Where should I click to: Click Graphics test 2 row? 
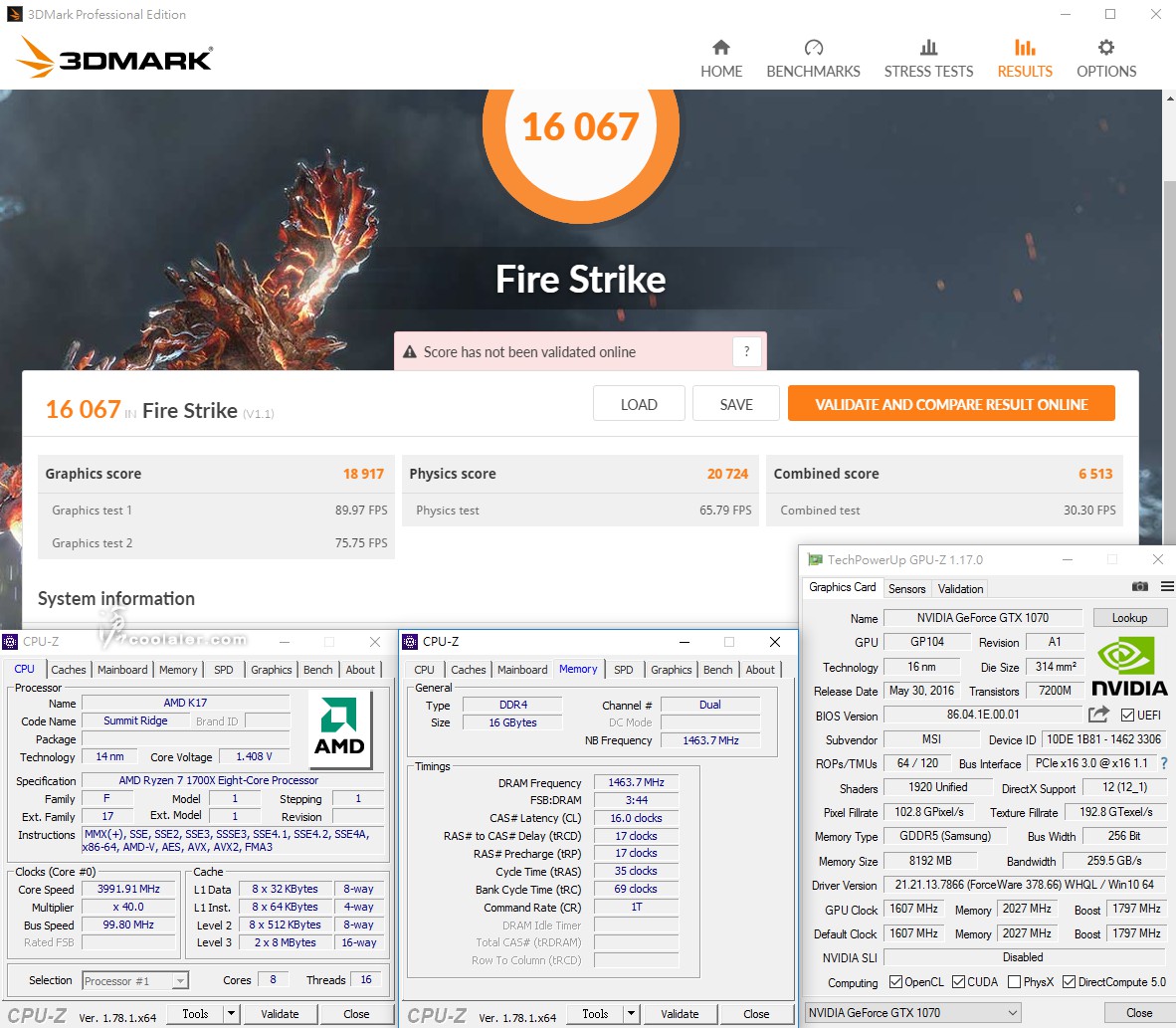217,542
